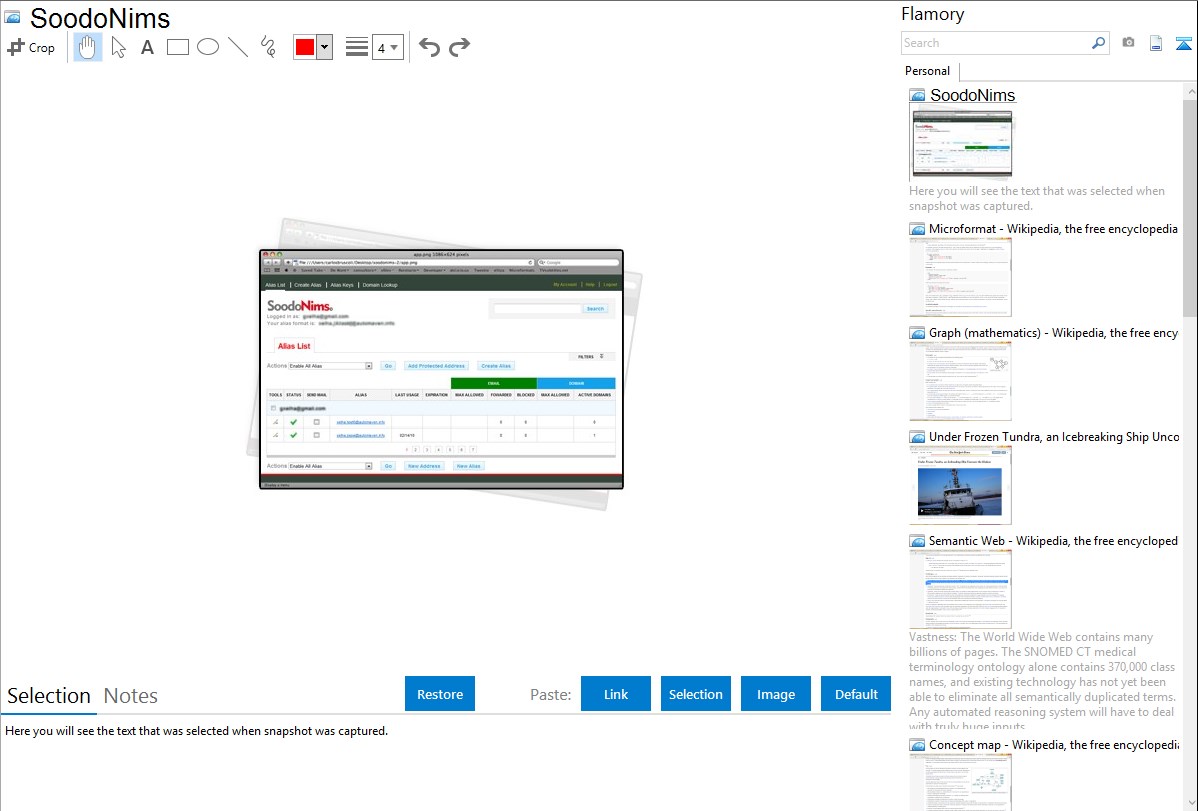Screen dimensions: 1198x811
Task: Redo the last annotation
Action: pyautogui.click(x=459, y=47)
